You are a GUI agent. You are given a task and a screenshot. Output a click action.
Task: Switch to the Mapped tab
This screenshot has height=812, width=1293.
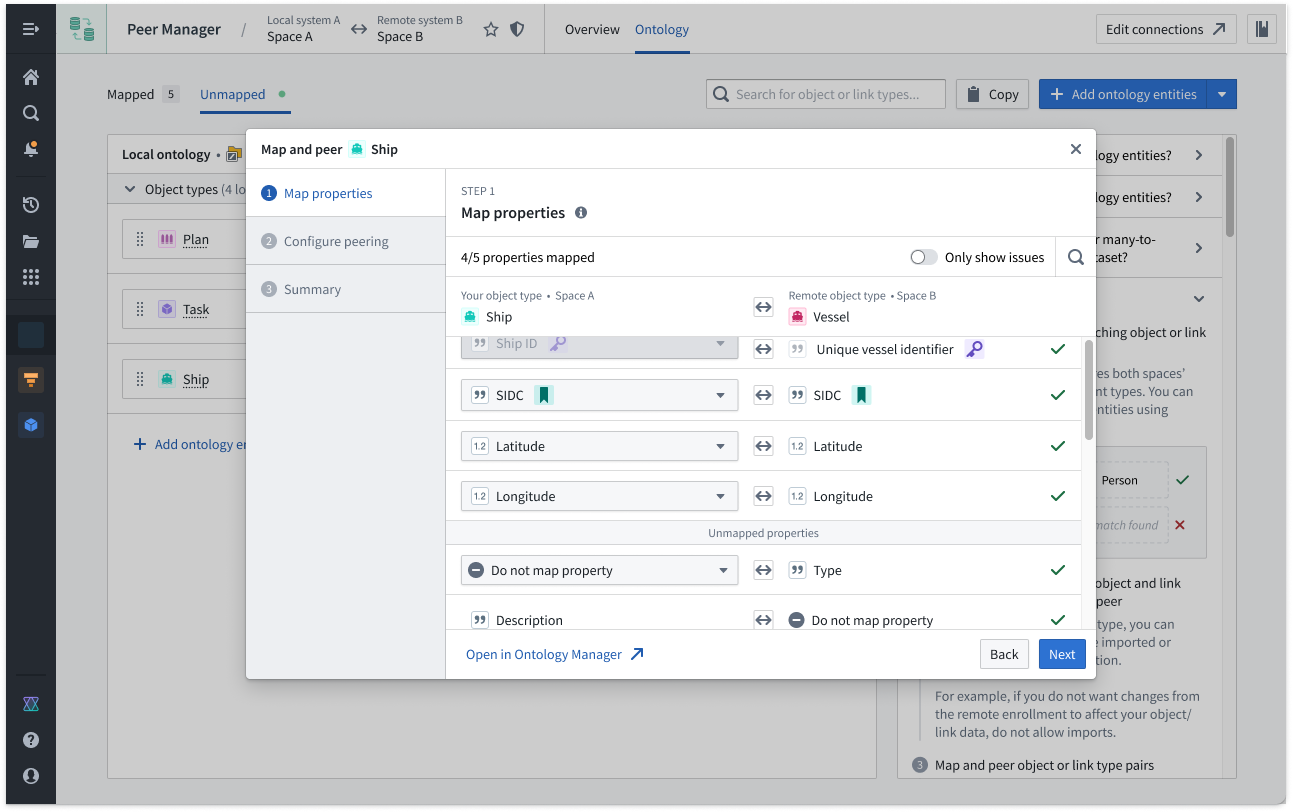128,93
